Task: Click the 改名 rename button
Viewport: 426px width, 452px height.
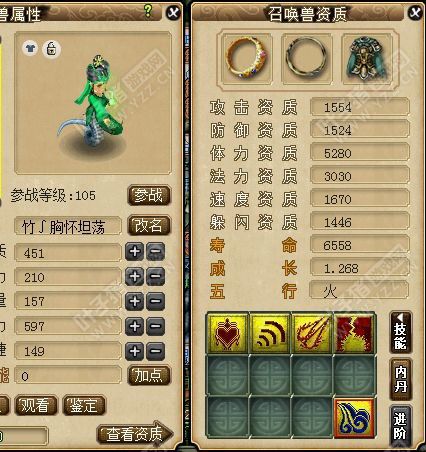Action: pyautogui.click(x=149, y=226)
